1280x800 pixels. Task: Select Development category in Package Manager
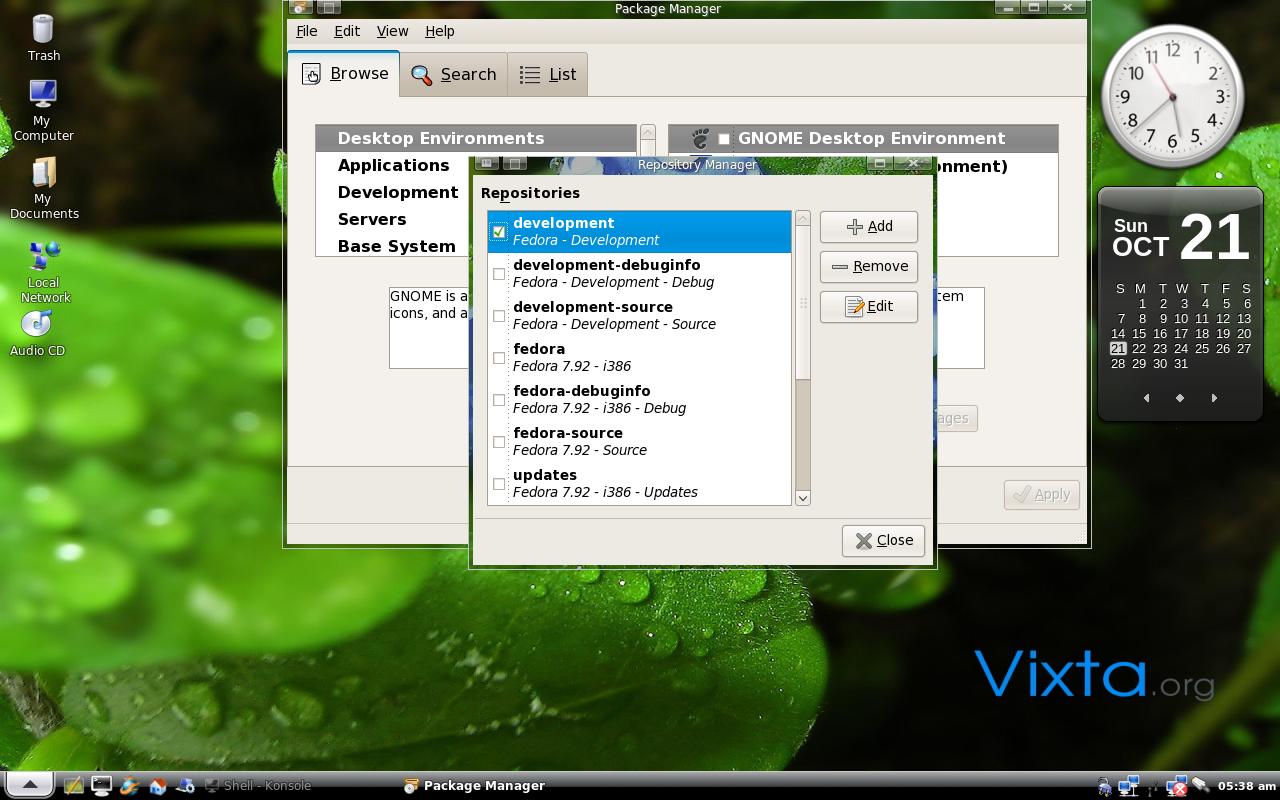coord(394,192)
